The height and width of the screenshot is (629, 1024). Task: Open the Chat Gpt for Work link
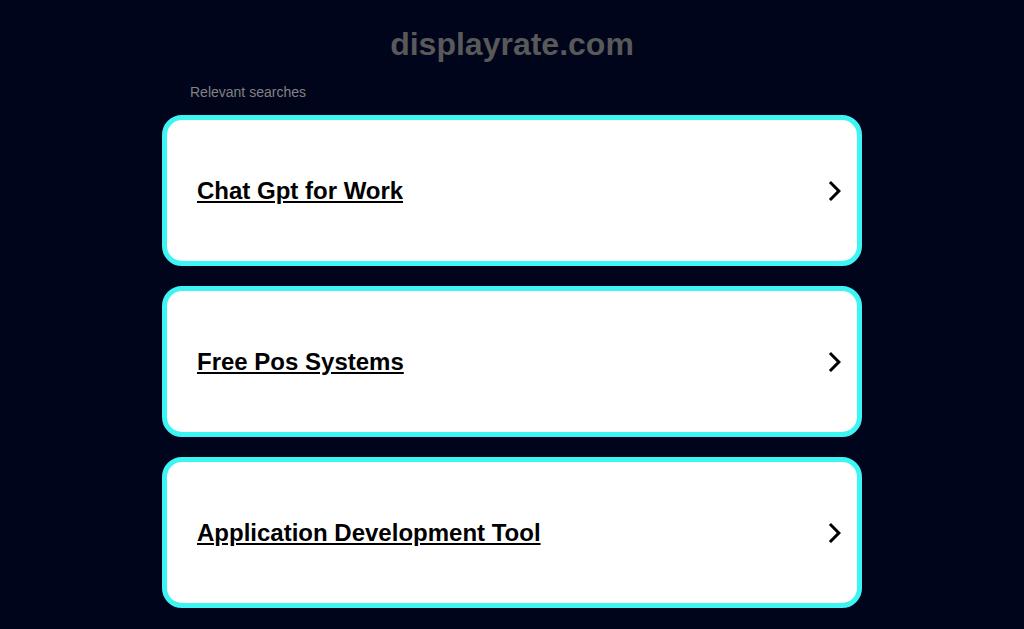pyautogui.click(x=300, y=191)
